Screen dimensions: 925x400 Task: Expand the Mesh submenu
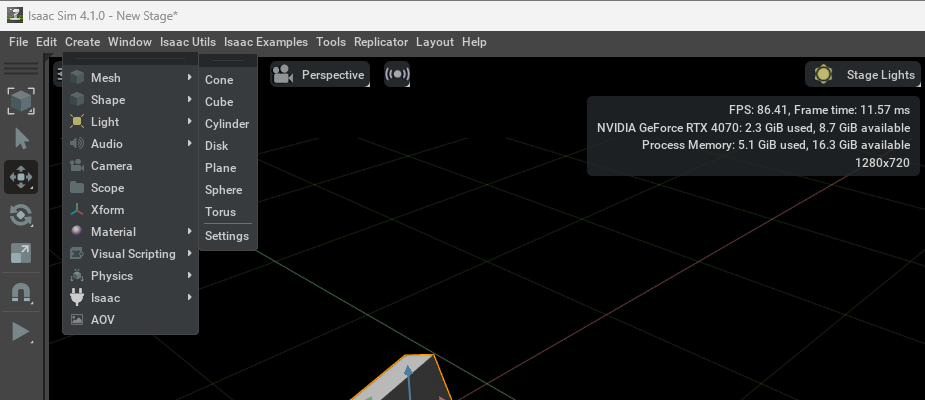[x=130, y=78]
